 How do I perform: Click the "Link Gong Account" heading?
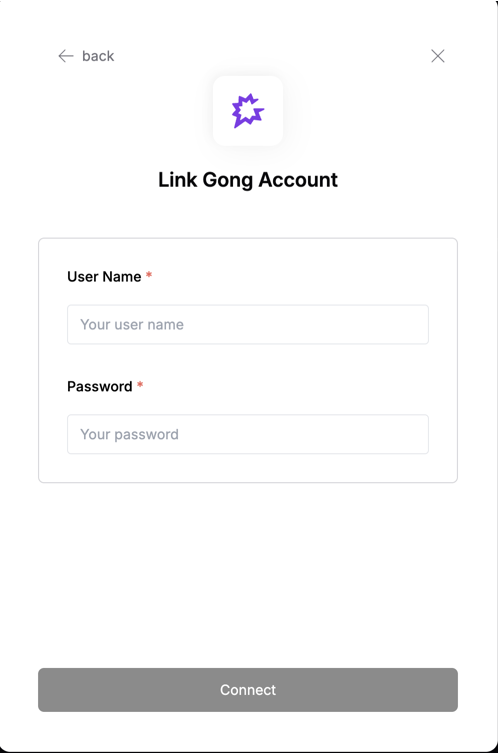(248, 180)
